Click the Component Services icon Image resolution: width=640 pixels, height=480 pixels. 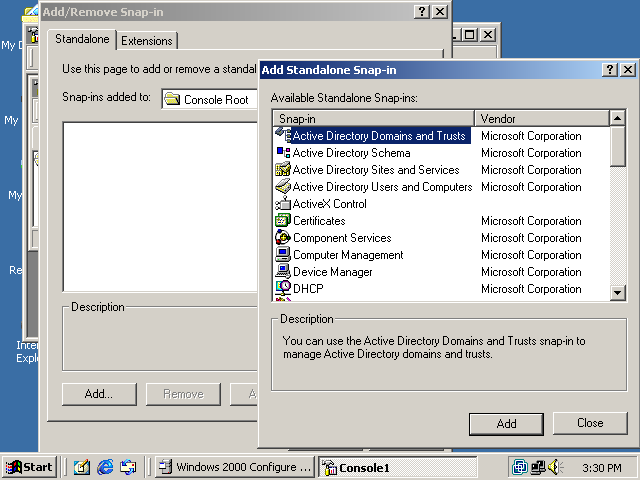283,238
